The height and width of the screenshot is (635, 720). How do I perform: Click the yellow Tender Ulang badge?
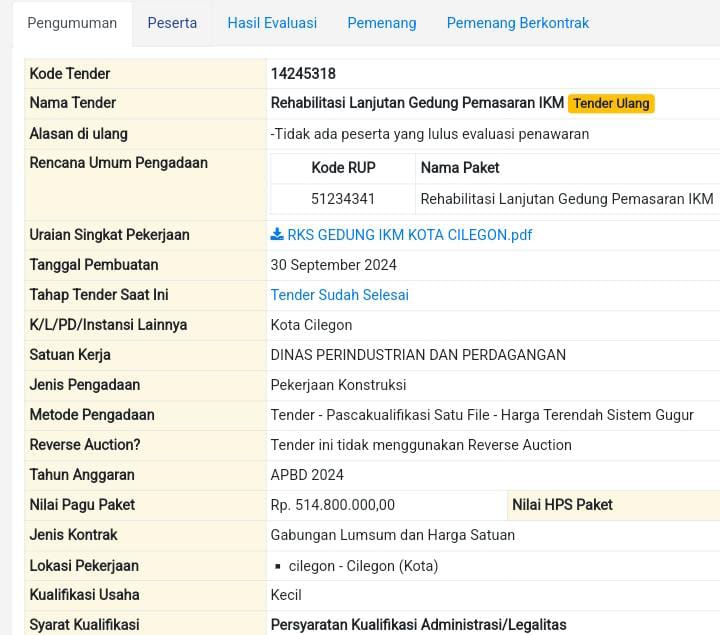tap(611, 103)
